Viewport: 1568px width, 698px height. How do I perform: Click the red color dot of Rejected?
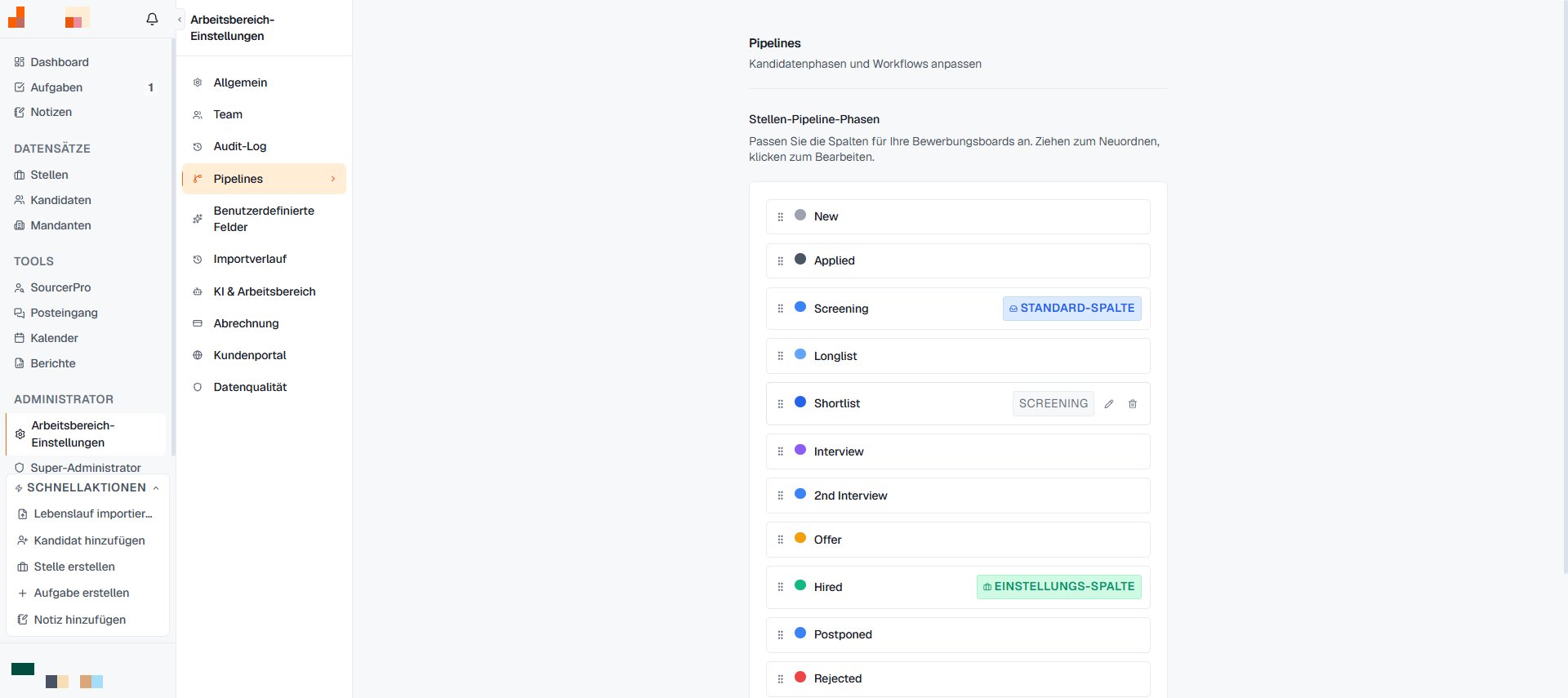coord(800,677)
